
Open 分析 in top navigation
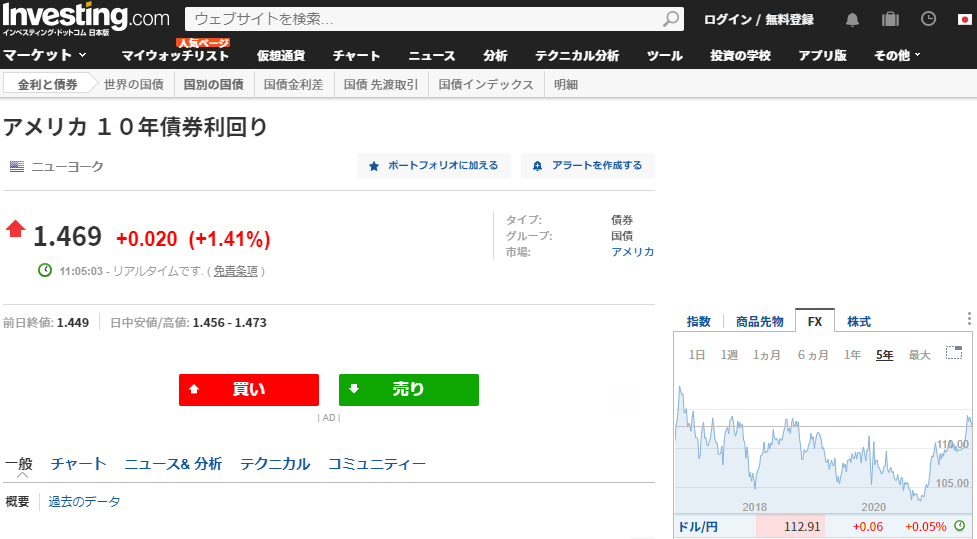point(495,55)
